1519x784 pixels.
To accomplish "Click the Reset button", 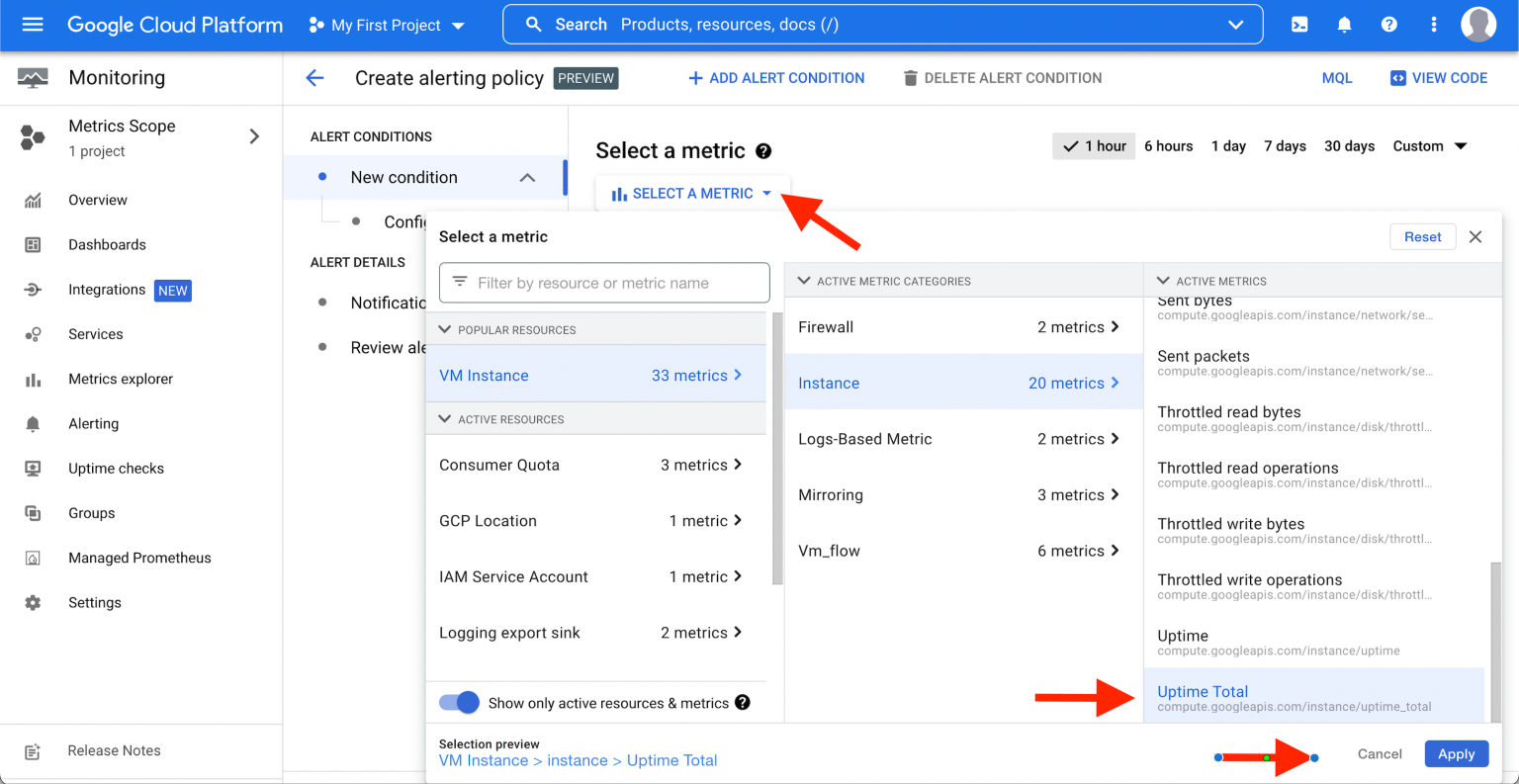I will pos(1423,237).
